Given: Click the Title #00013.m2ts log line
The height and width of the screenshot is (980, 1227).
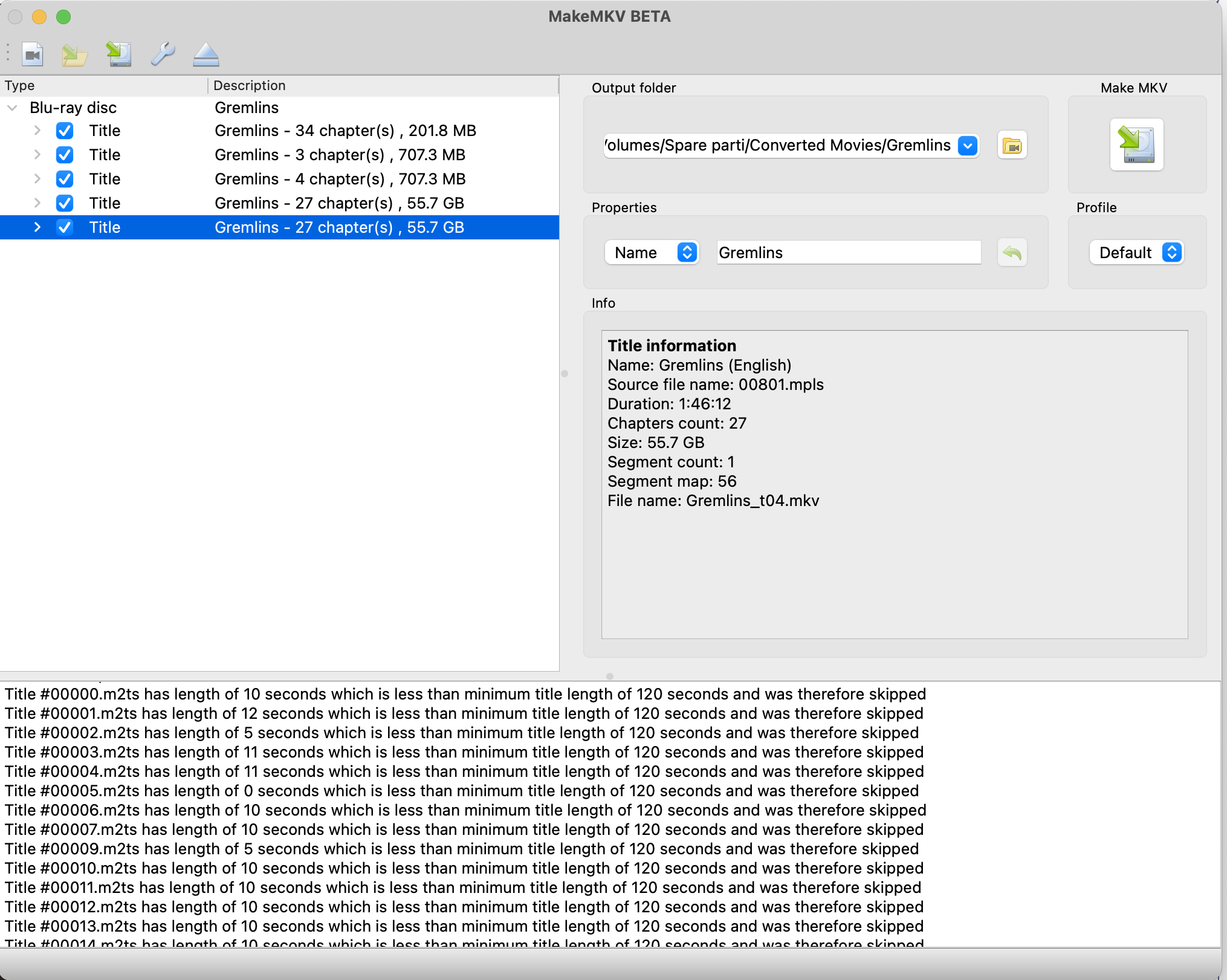Looking at the screenshot, I should 464,926.
